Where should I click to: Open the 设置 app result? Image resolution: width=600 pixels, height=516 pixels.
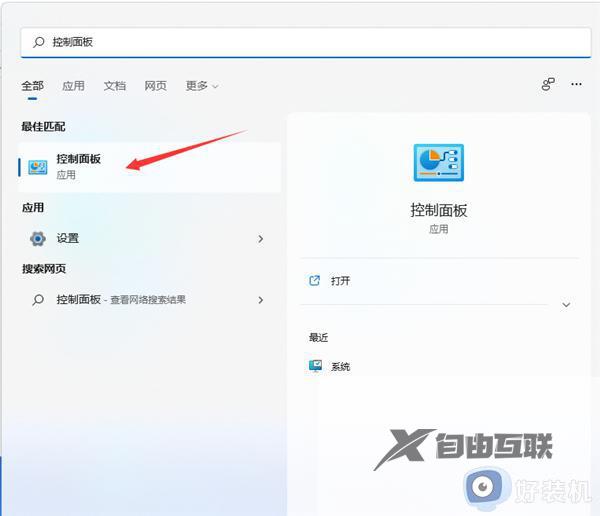tap(149, 238)
